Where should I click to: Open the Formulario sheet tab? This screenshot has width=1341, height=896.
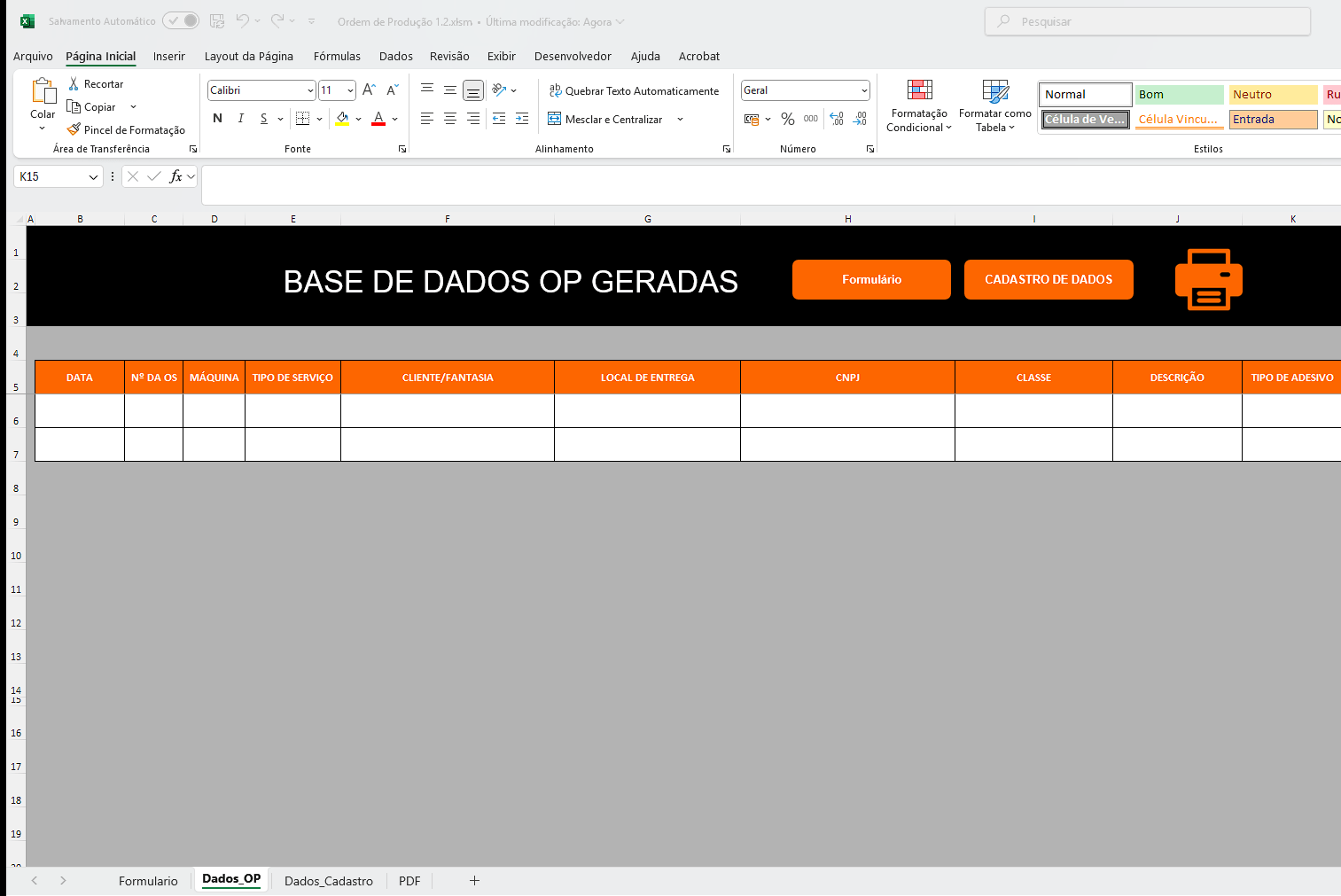pyautogui.click(x=148, y=881)
